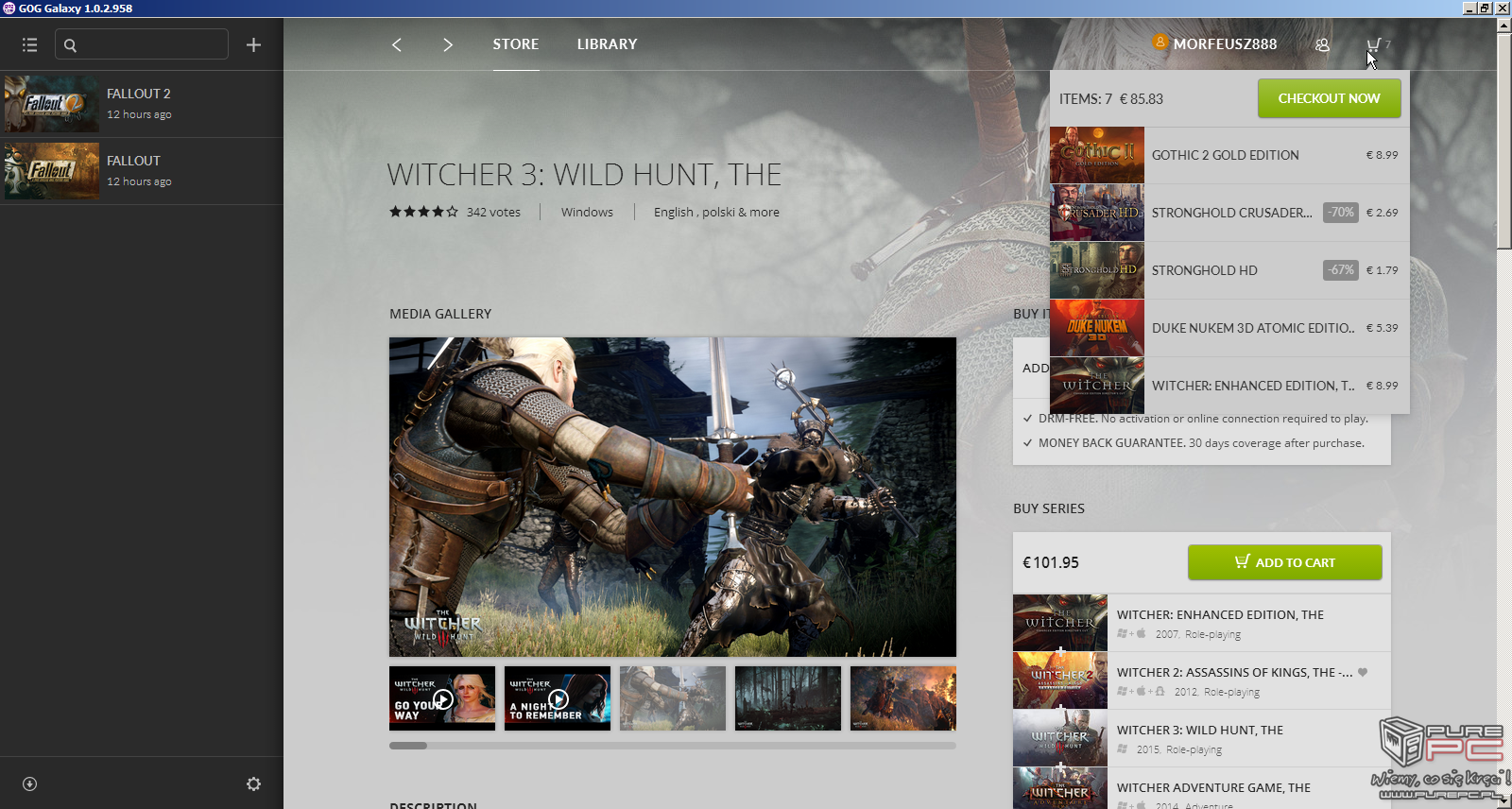1512x809 pixels.
Task: Add a game with the plus icon
Action: coord(253,44)
